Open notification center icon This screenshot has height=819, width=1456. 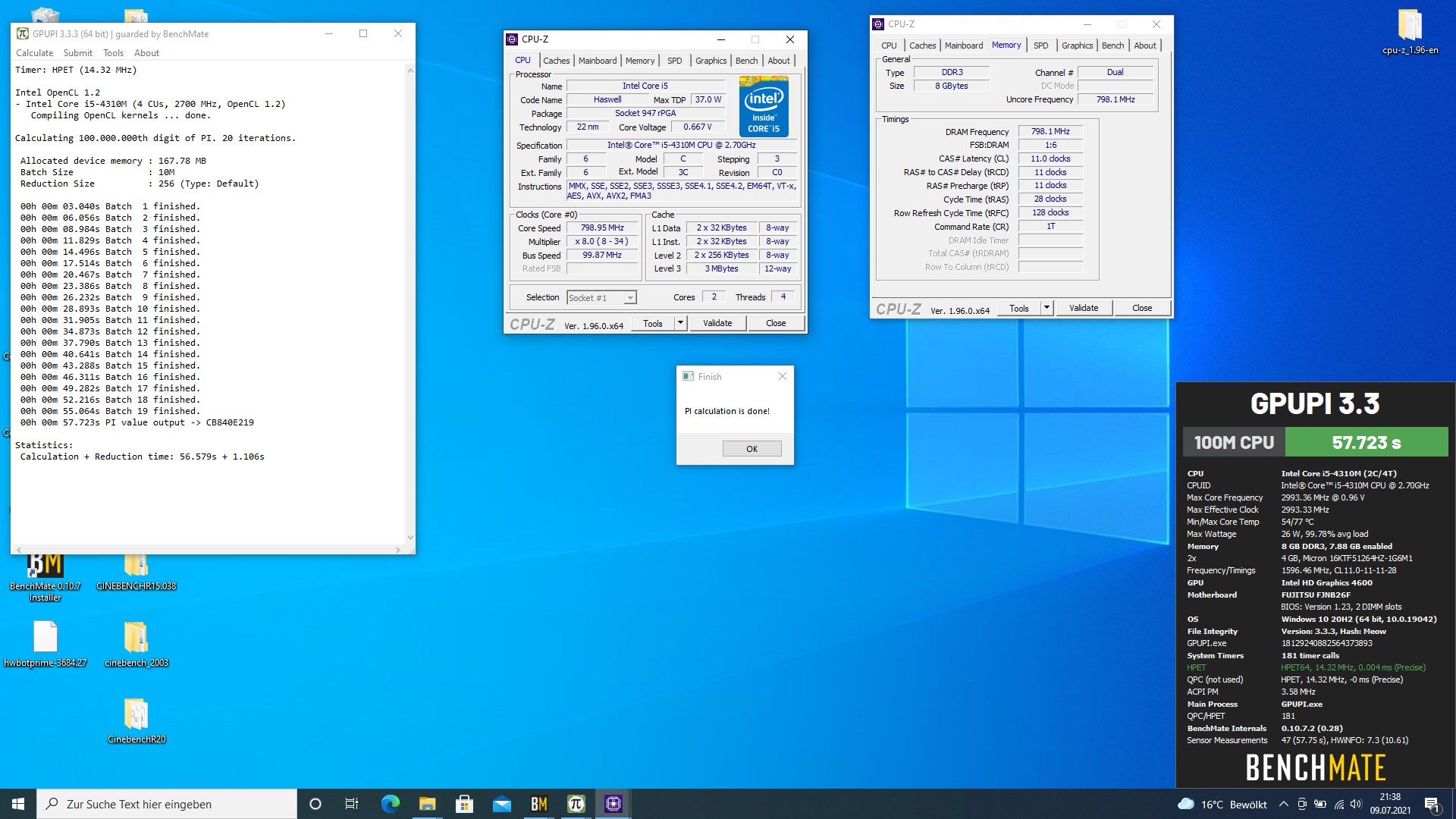[1432, 805]
